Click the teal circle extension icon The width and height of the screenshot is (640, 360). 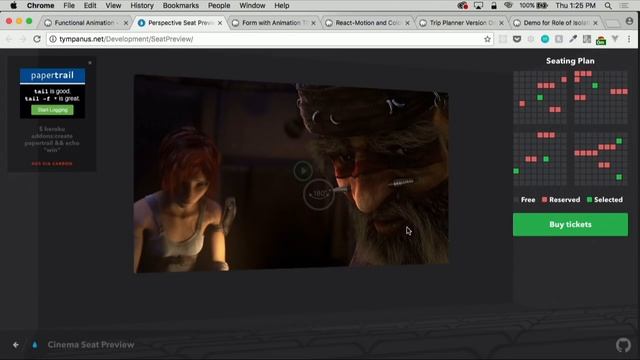click(x=545, y=39)
